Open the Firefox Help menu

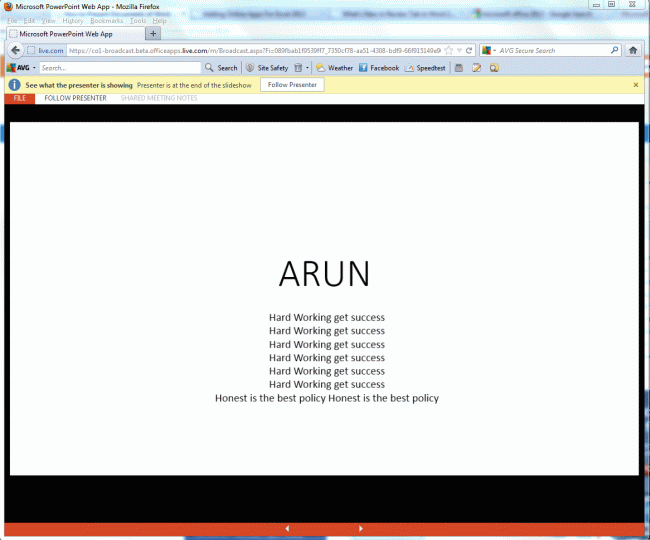tap(159, 21)
